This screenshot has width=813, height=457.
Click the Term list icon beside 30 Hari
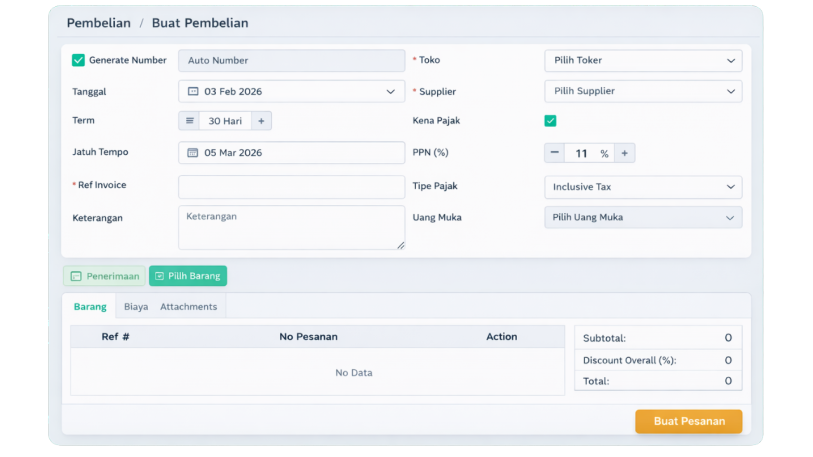189,121
